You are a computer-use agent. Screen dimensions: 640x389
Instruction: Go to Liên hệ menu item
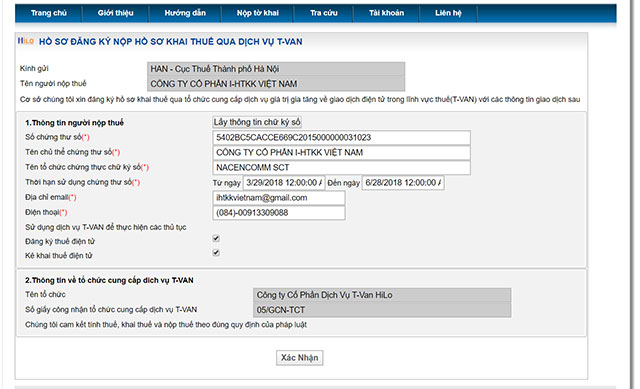448,13
